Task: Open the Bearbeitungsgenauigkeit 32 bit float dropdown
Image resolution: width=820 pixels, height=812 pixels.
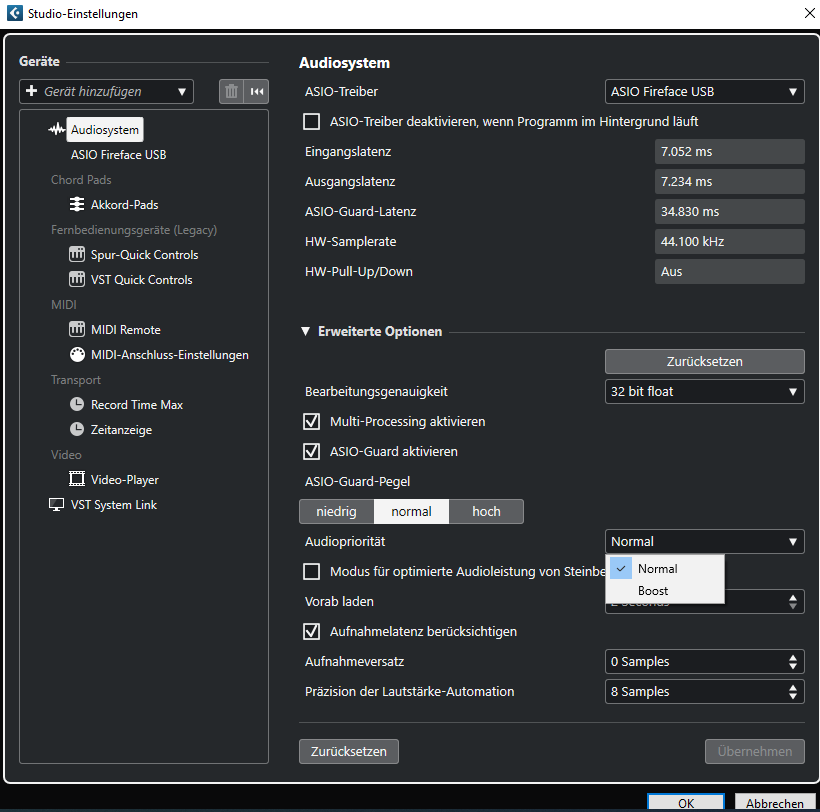Action: tap(704, 392)
